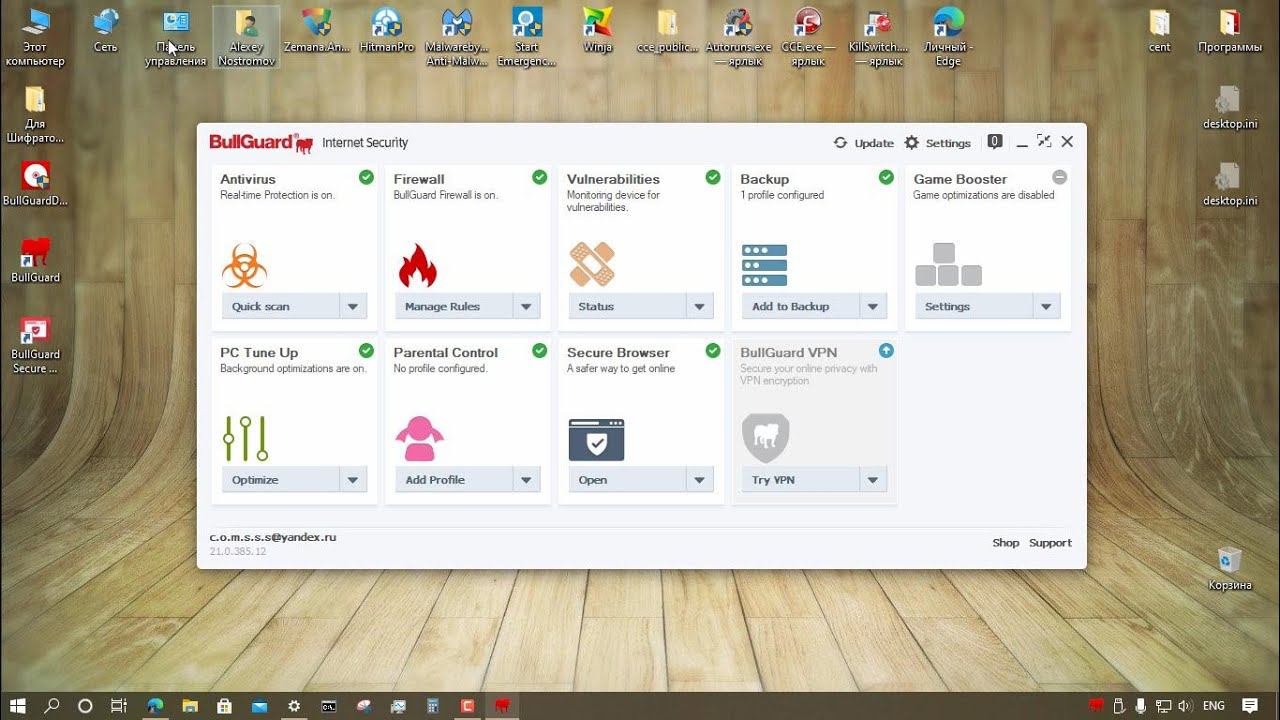
Task: Click the Secure Browser shield window icon
Action: (596, 440)
